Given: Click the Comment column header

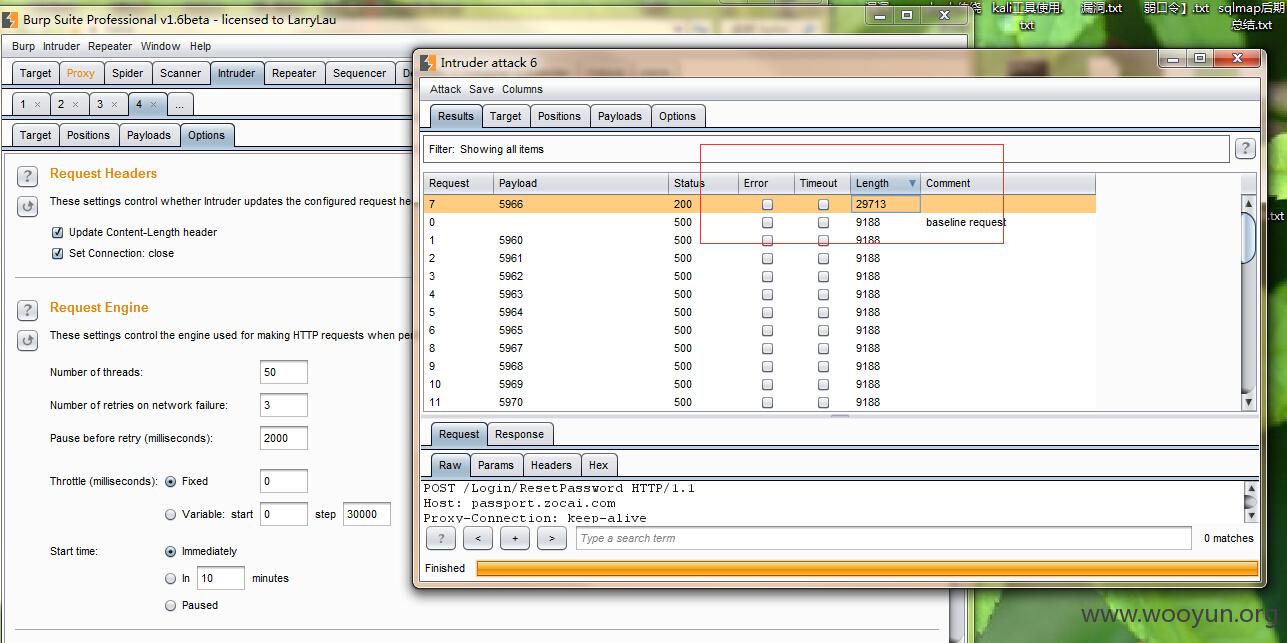Looking at the screenshot, I should click(x=1008, y=183).
